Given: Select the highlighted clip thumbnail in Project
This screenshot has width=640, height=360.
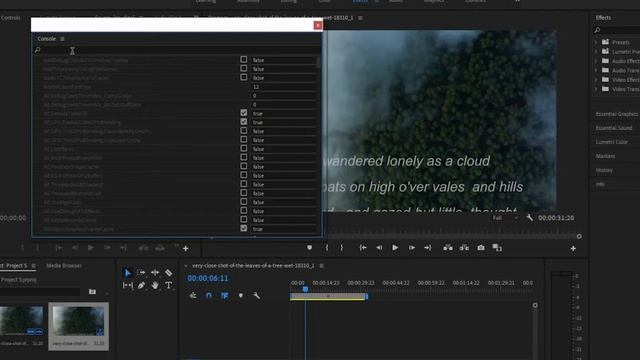Looking at the screenshot, I should 78,321.
